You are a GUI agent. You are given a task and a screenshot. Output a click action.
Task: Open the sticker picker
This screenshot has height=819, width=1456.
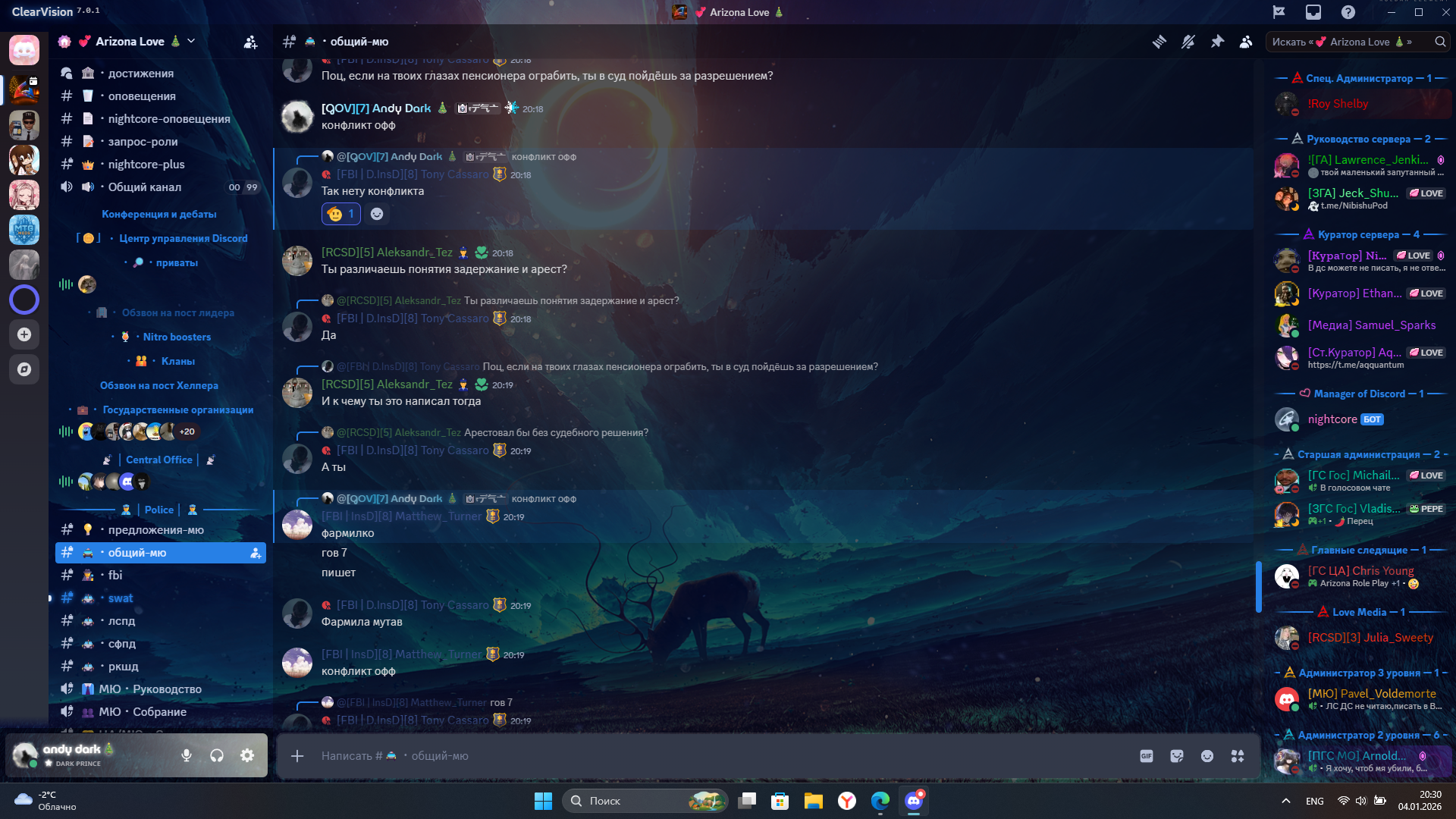point(1177,756)
